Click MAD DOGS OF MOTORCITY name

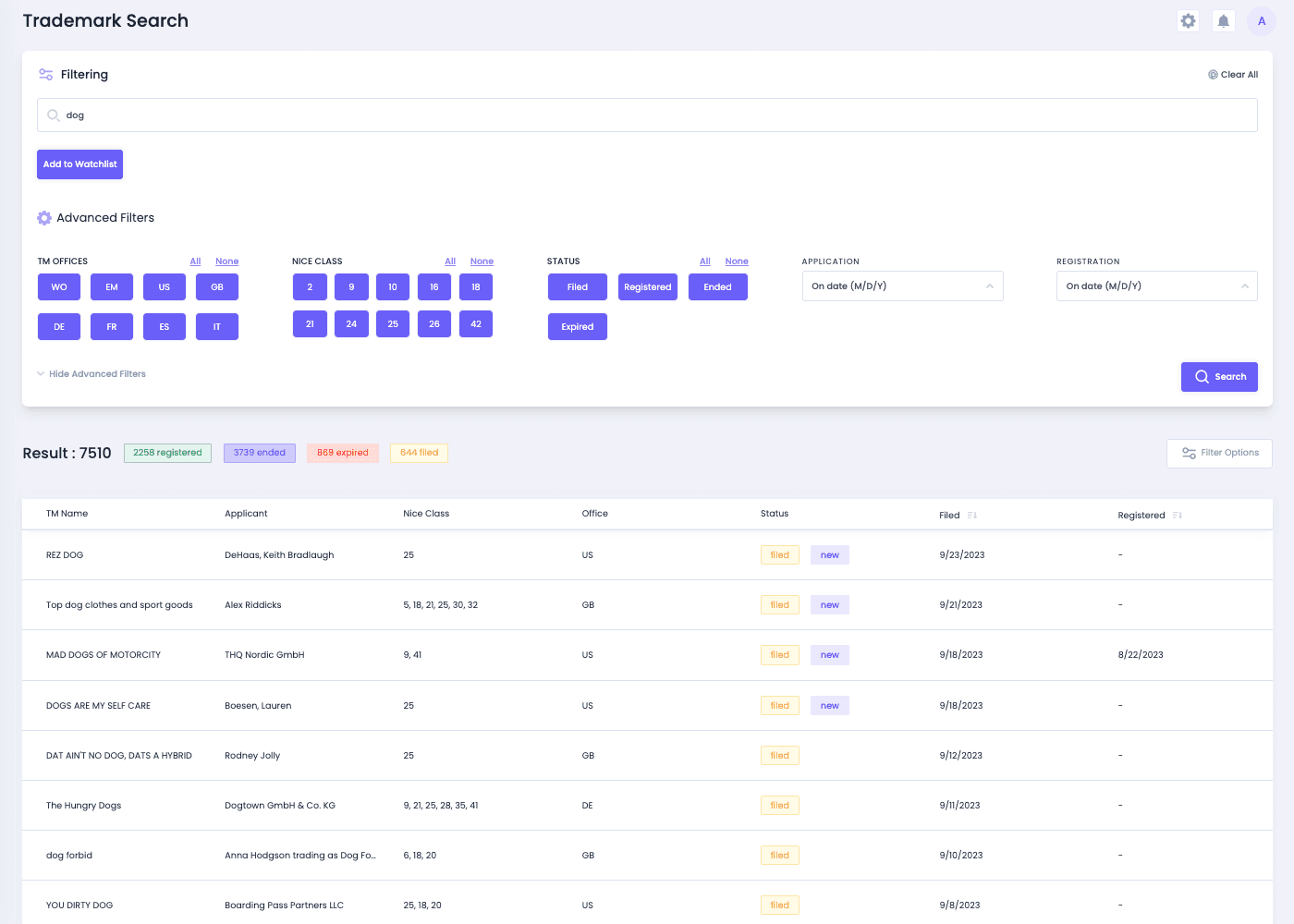104,655
